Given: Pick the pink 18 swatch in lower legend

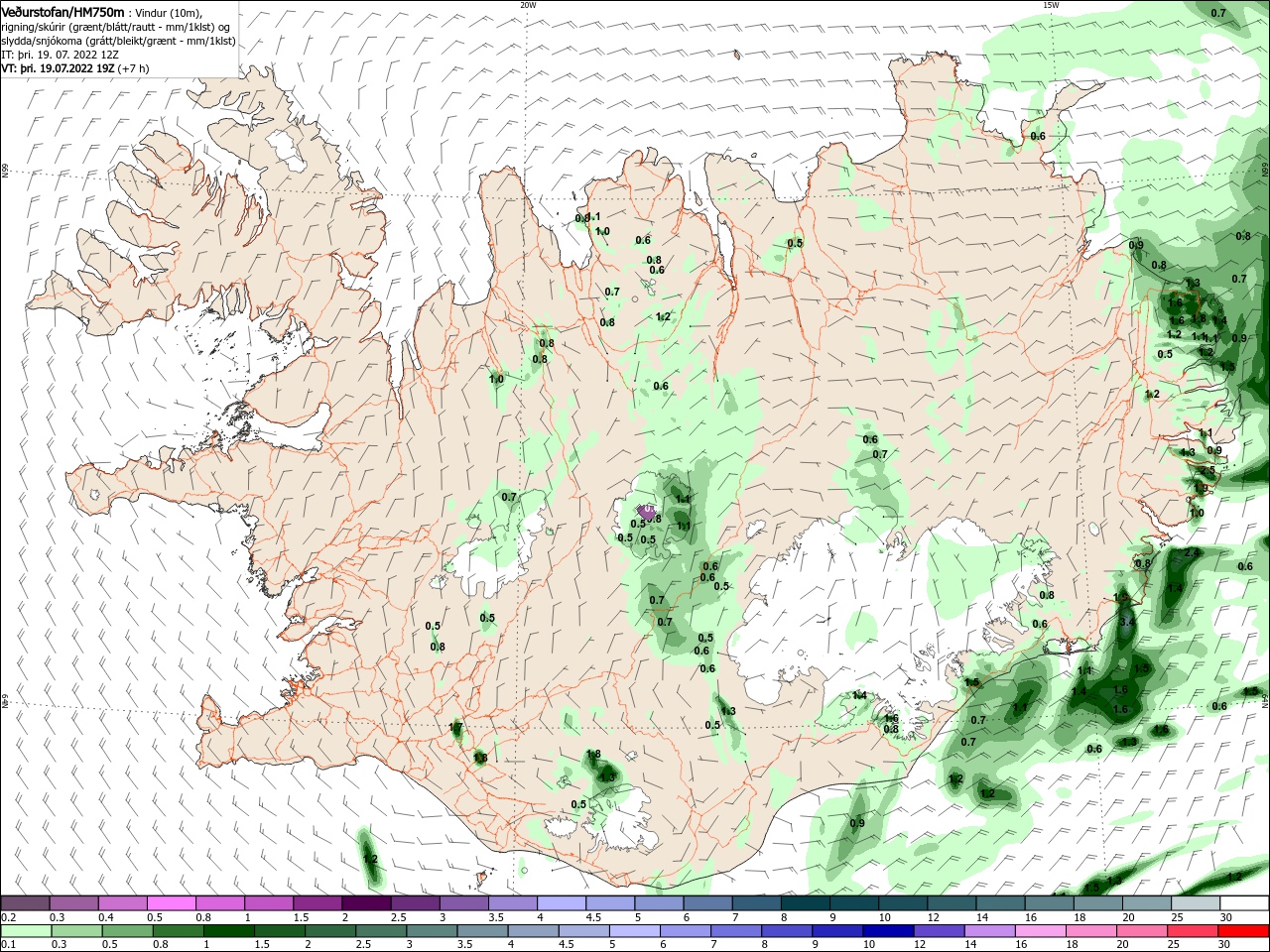Looking at the screenshot, I should point(1088,930).
